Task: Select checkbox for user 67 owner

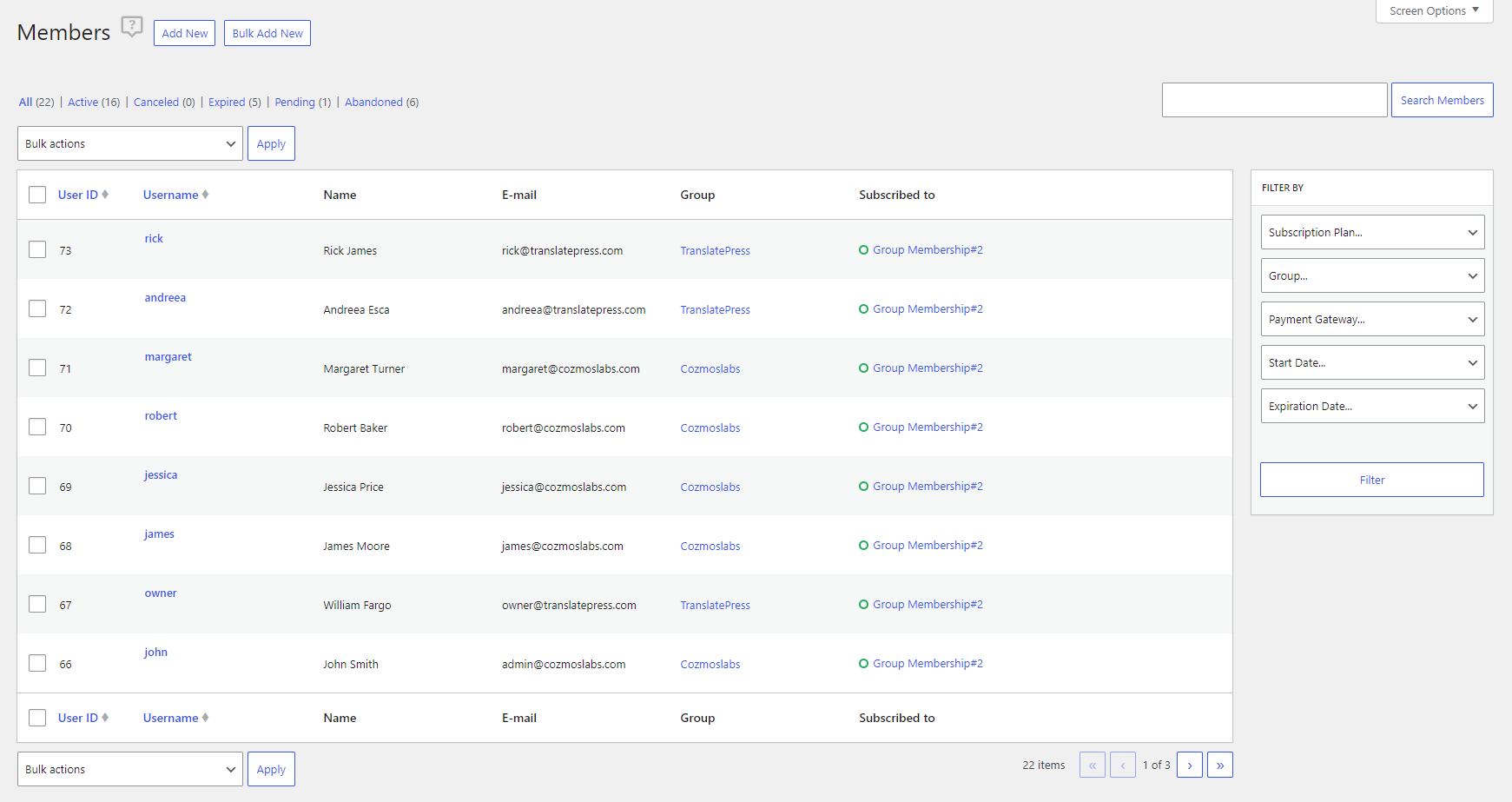Action: pos(37,604)
